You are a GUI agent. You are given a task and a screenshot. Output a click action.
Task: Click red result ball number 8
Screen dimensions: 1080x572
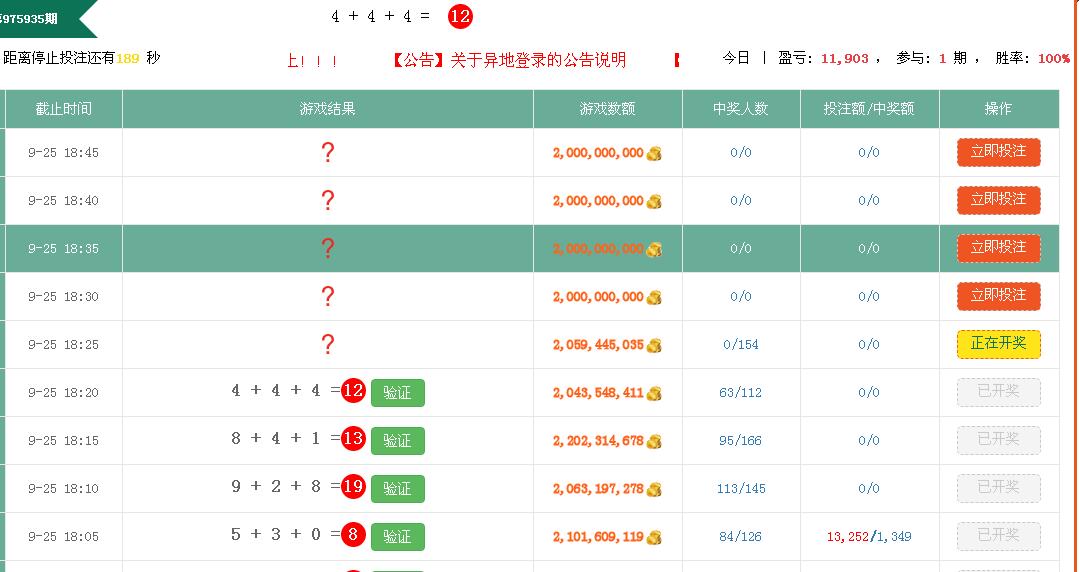click(x=353, y=535)
